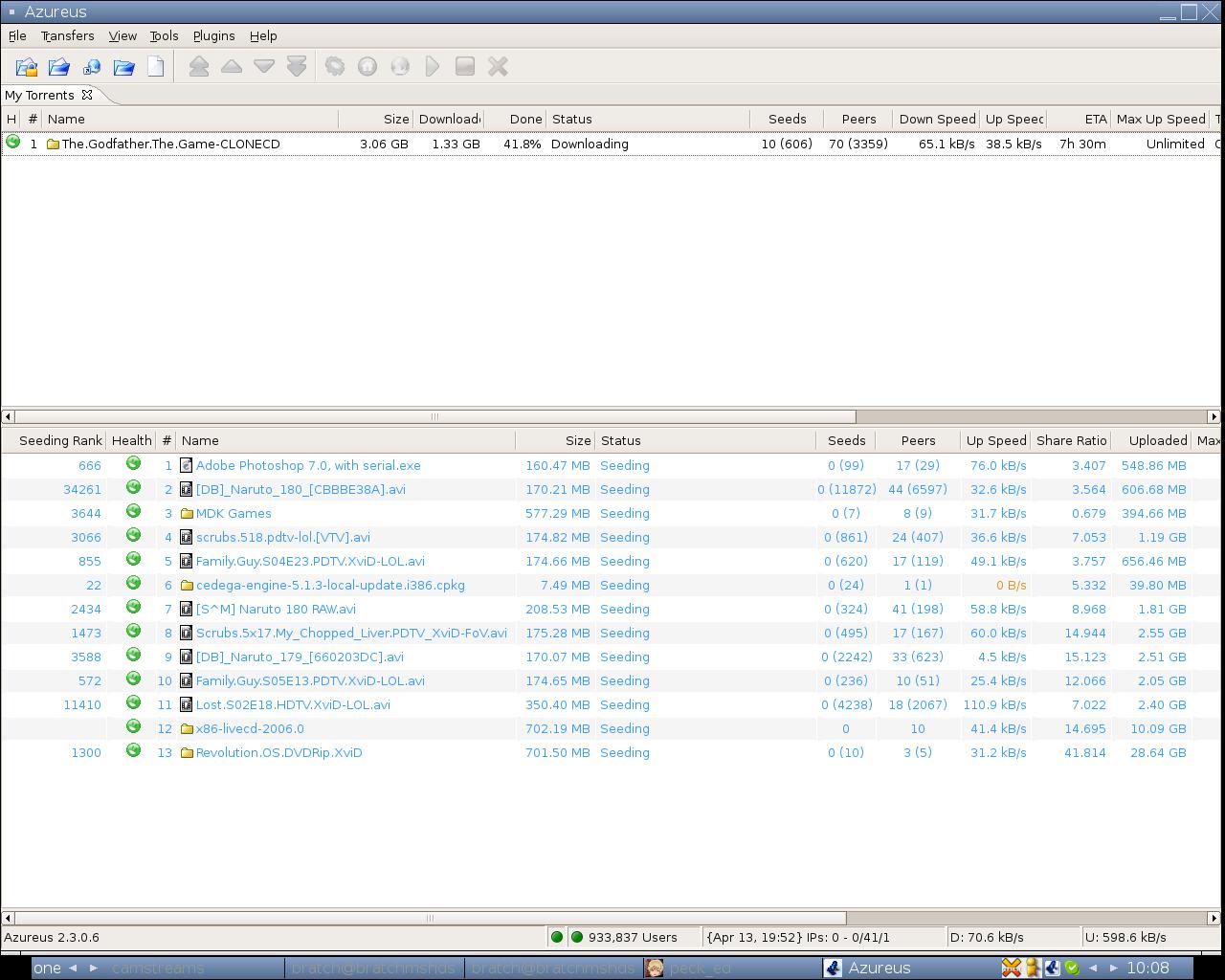Click right arrow of upper horizontal scrollbar
Image resolution: width=1225 pixels, height=980 pixels.
click(x=1214, y=416)
